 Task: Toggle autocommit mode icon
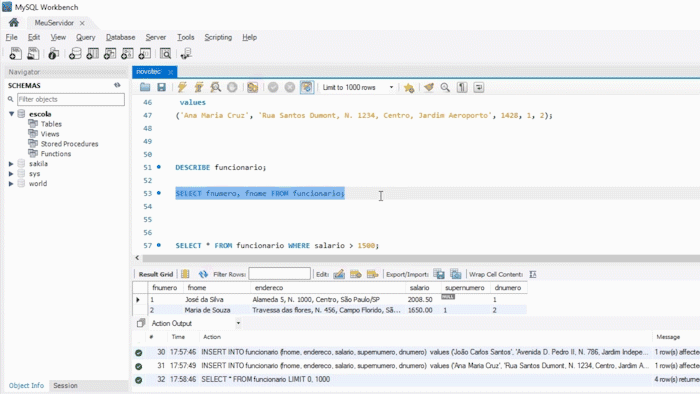click(x=307, y=87)
